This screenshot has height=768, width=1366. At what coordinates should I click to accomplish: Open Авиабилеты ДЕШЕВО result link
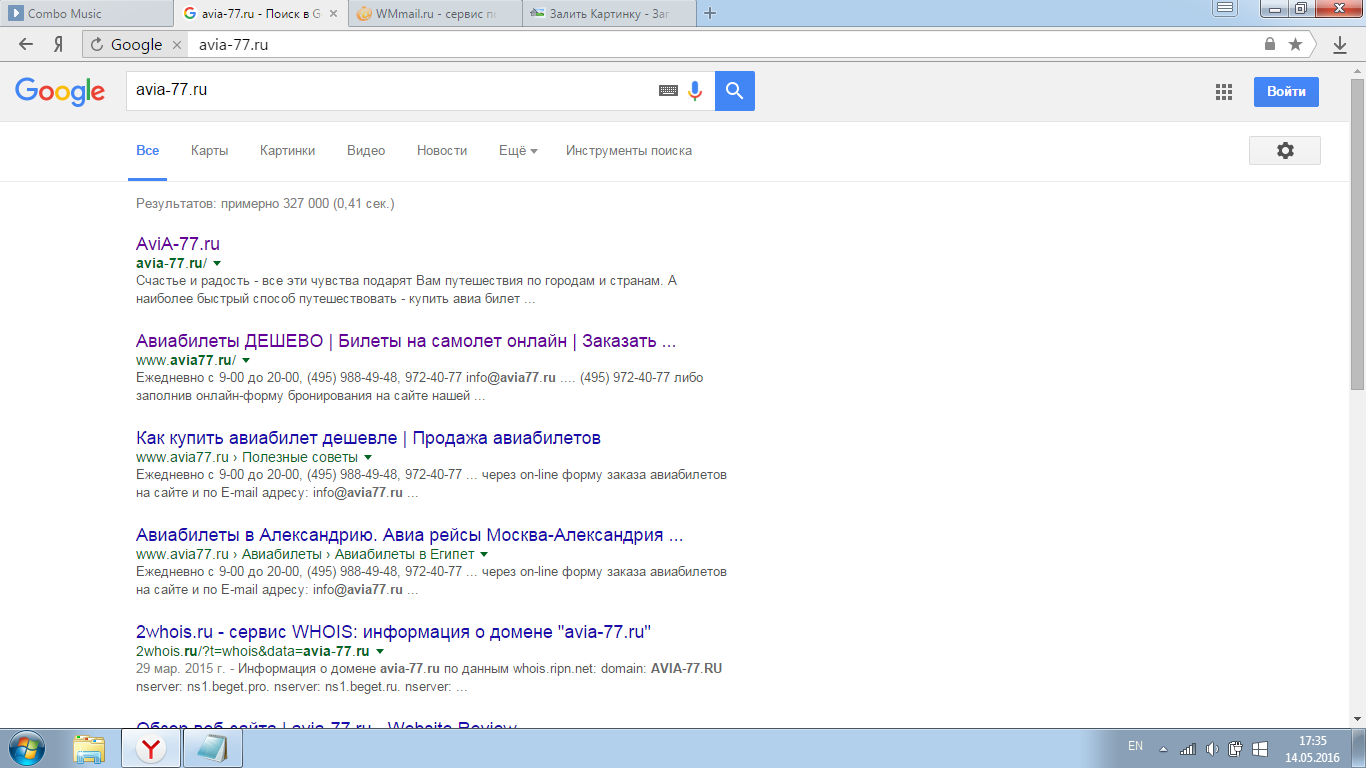click(x=406, y=341)
